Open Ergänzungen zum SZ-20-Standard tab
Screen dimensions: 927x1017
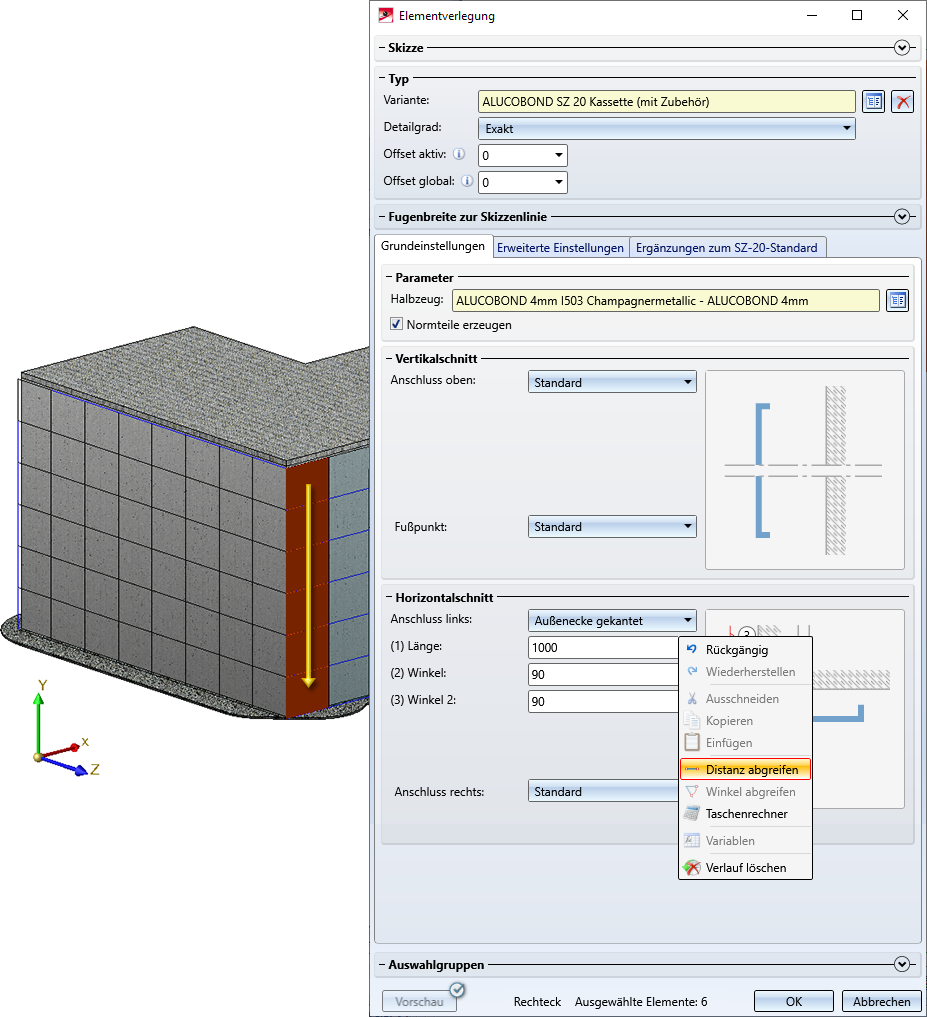(726, 248)
